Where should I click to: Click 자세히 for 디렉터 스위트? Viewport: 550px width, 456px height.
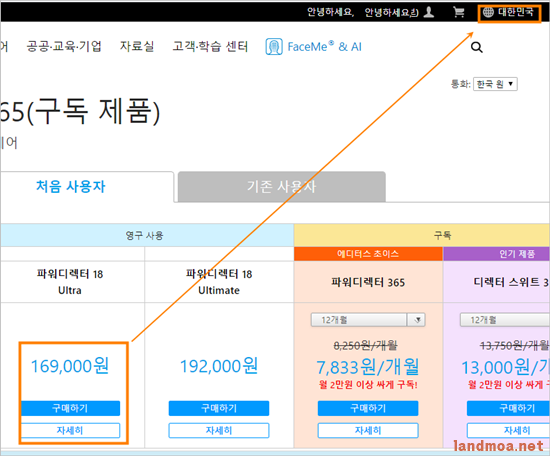point(508,430)
